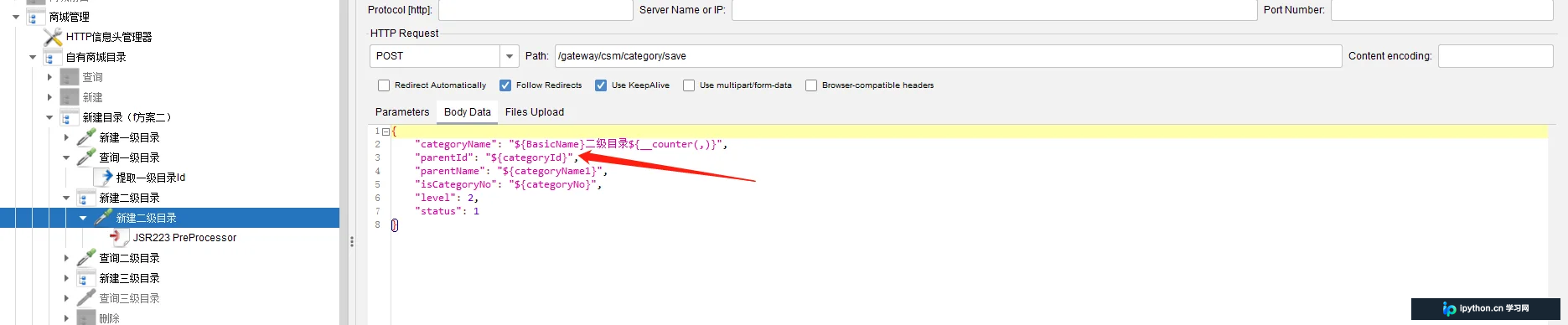Uncheck Use KeepAlive checkbox
The width and height of the screenshot is (1568, 325).
pos(601,85)
